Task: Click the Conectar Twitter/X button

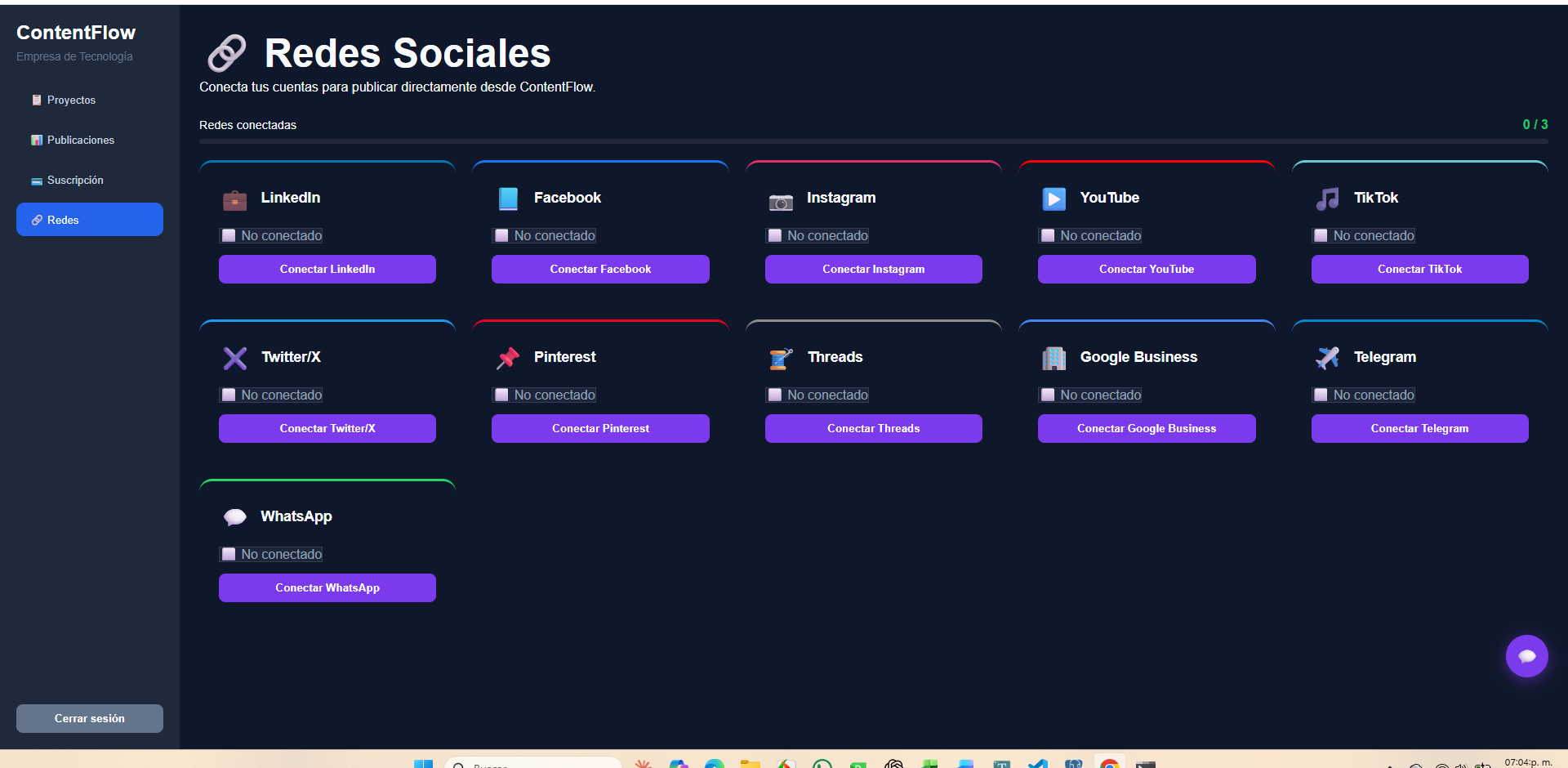Action: coord(327,428)
